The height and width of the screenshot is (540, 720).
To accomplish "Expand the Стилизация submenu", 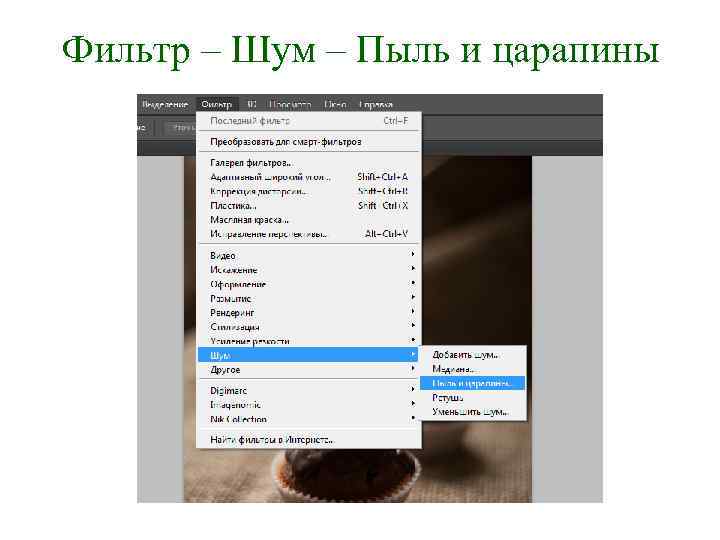I will [309, 327].
